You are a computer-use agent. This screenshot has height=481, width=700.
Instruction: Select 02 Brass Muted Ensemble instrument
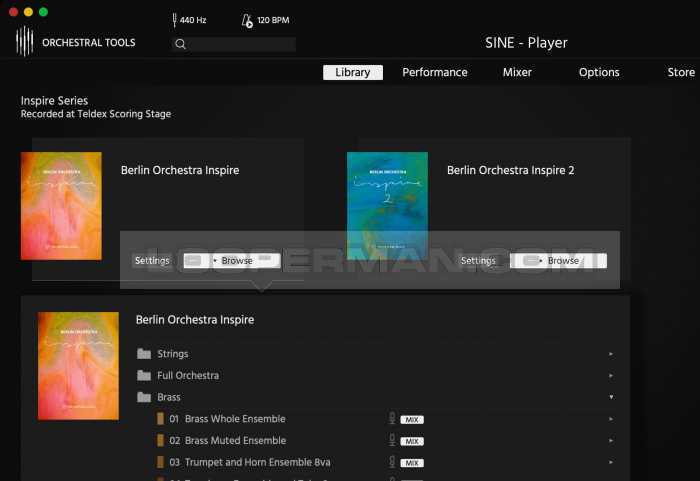pyautogui.click(x=228, y=440)
